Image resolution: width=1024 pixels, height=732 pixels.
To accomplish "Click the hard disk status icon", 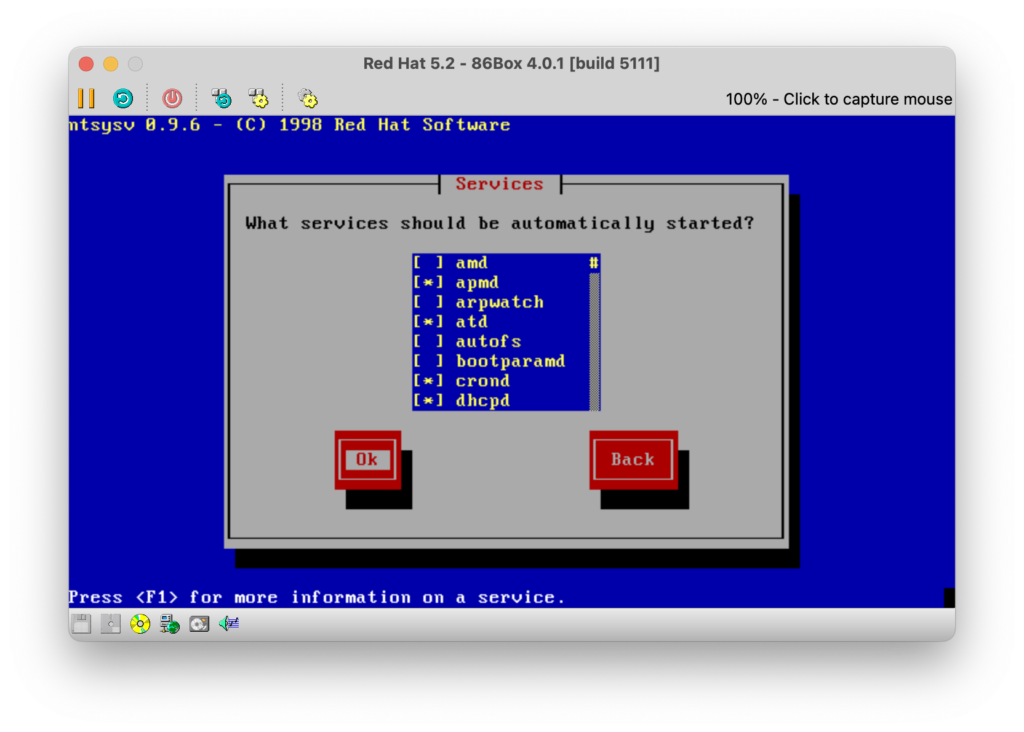I will click(x=199, y=624).
